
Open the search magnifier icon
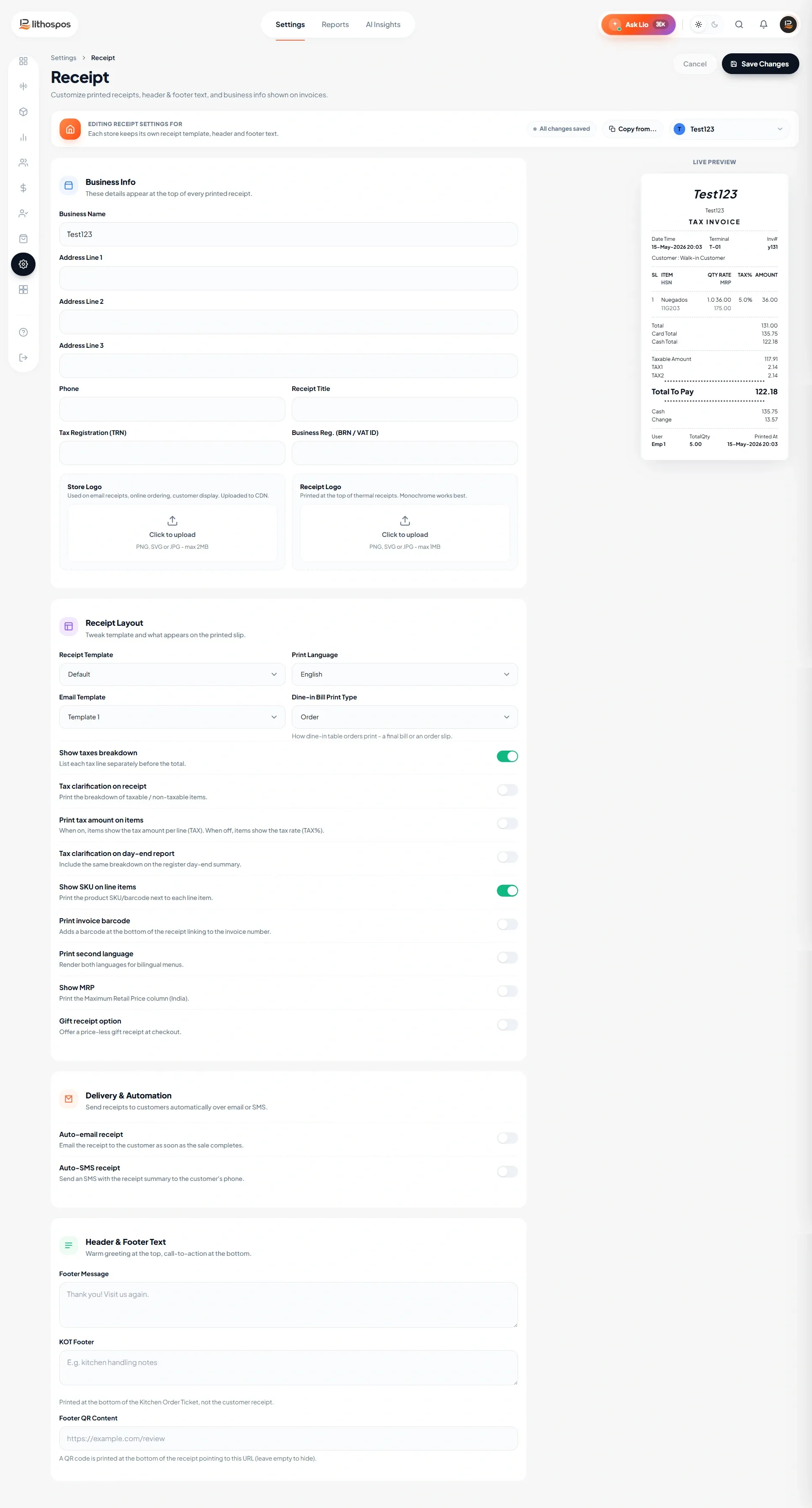coord(739,25)
